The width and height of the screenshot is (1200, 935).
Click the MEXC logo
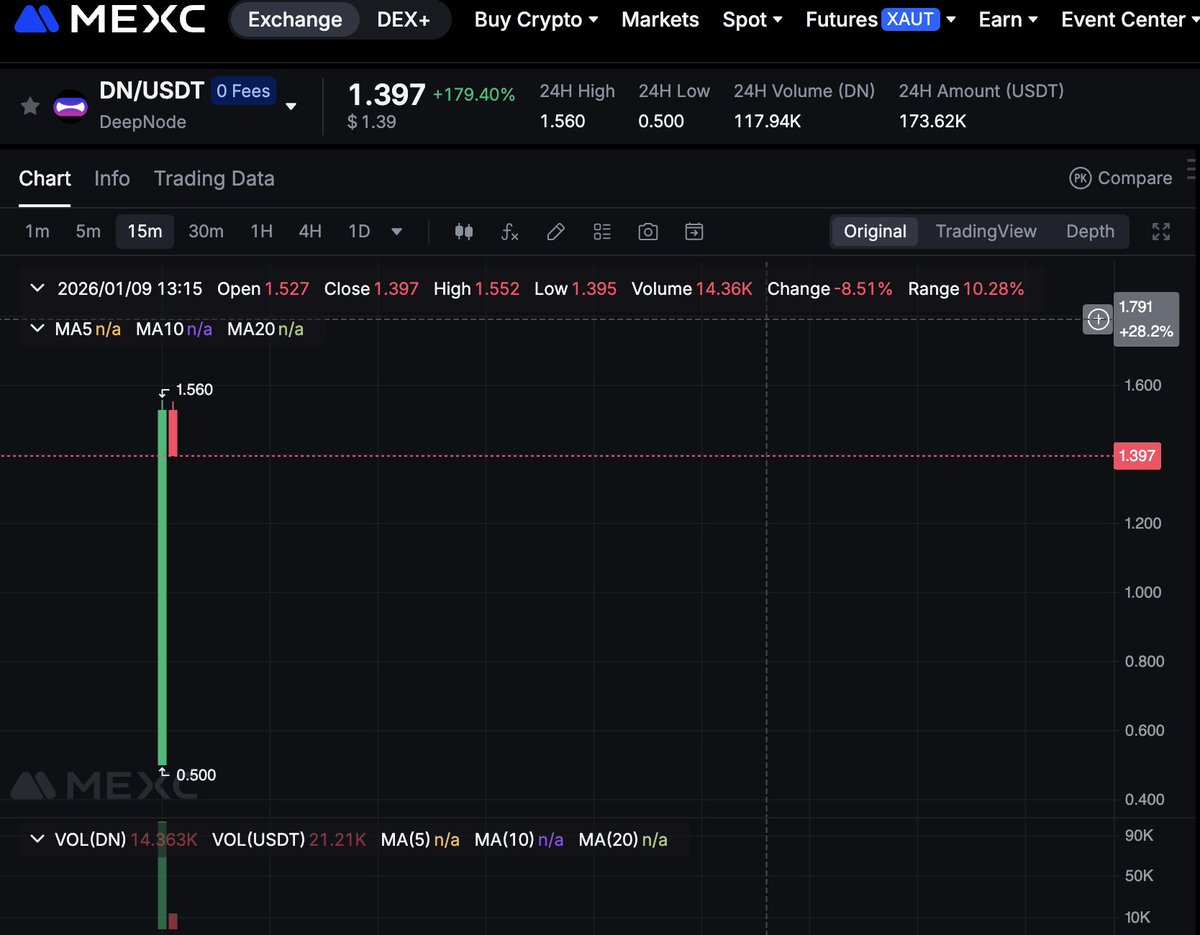(x=108, y=18)
